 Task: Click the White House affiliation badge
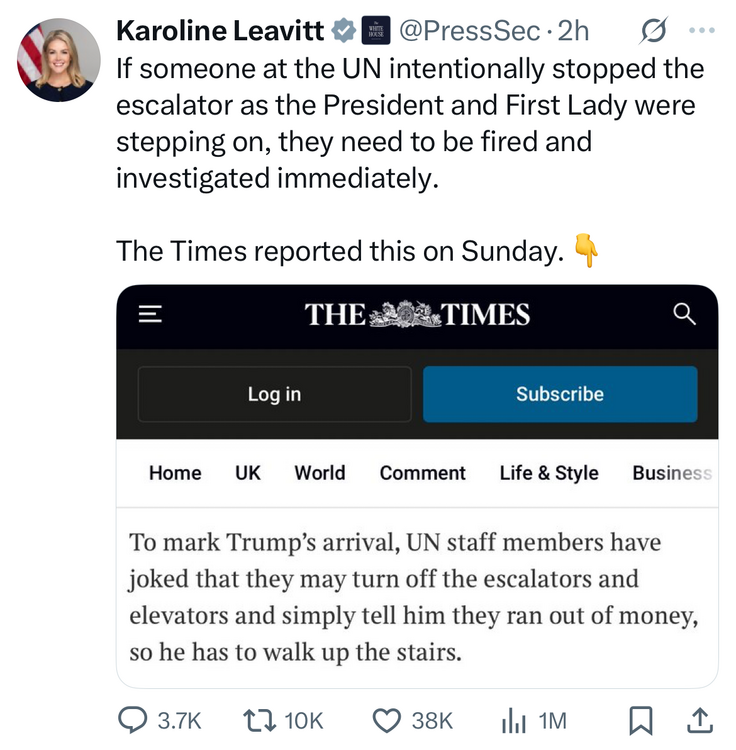click(x=375, y=31)
